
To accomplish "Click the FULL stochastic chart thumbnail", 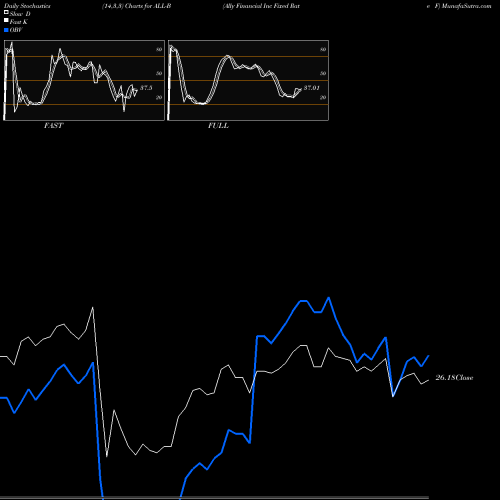I will [x=248, y=80].
